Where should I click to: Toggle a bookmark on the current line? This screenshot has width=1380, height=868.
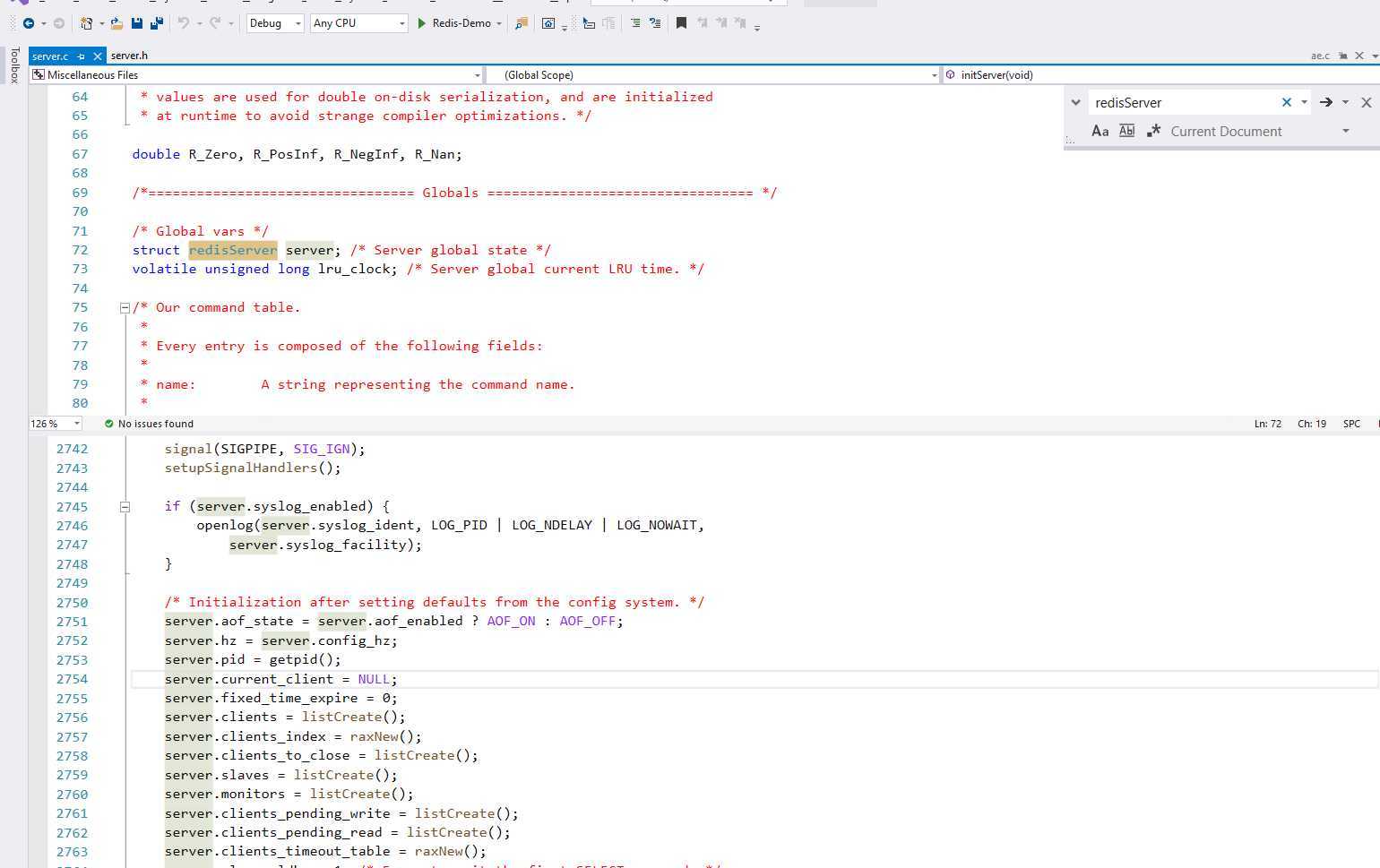pos(681,23)
